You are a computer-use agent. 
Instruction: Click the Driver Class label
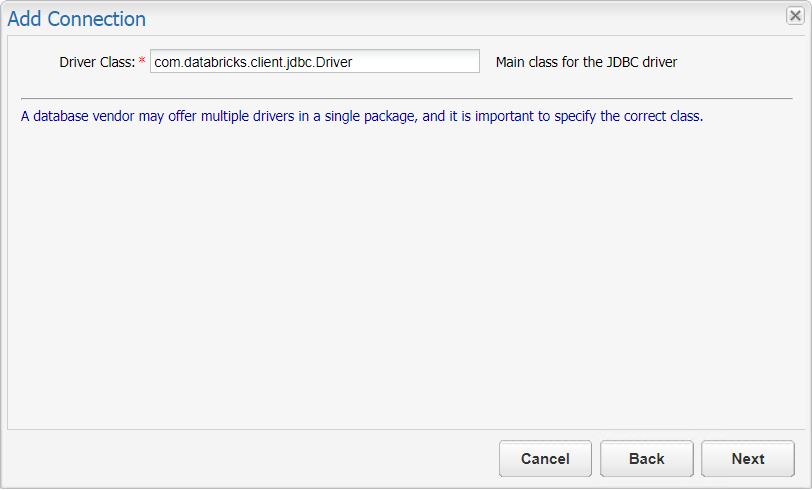coord(97,62)
